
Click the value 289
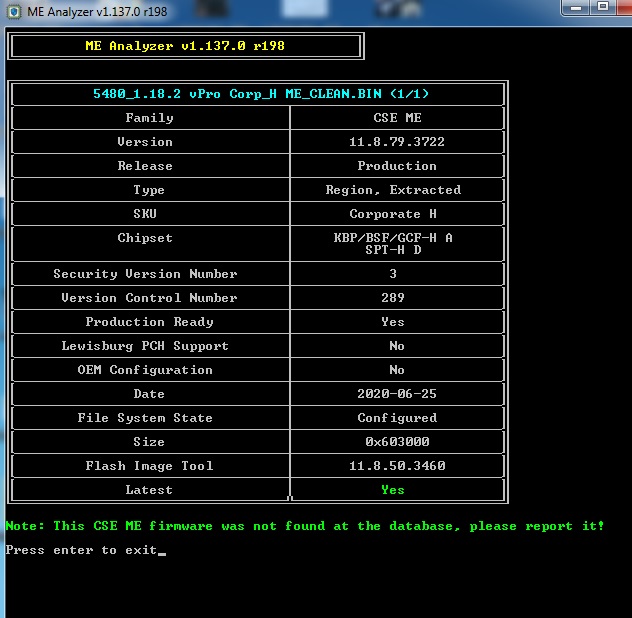point(393,298)
